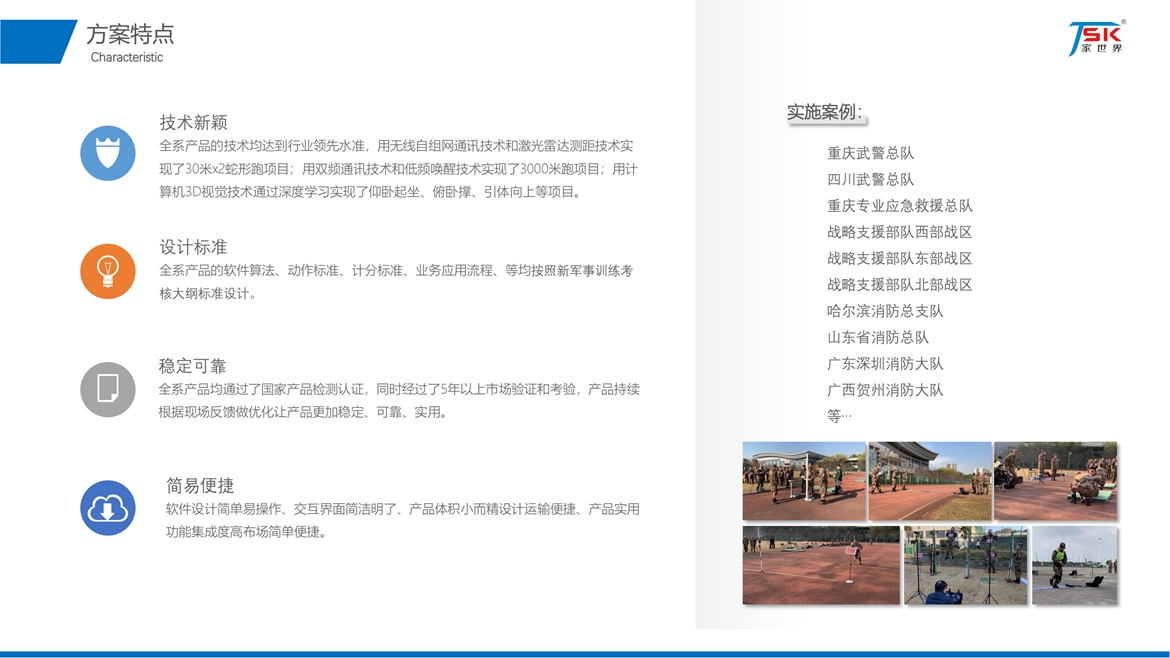This screenshot has height=658, width=1170.
Task: Select the 稳定可靠 heading
Action: (193, 366)
